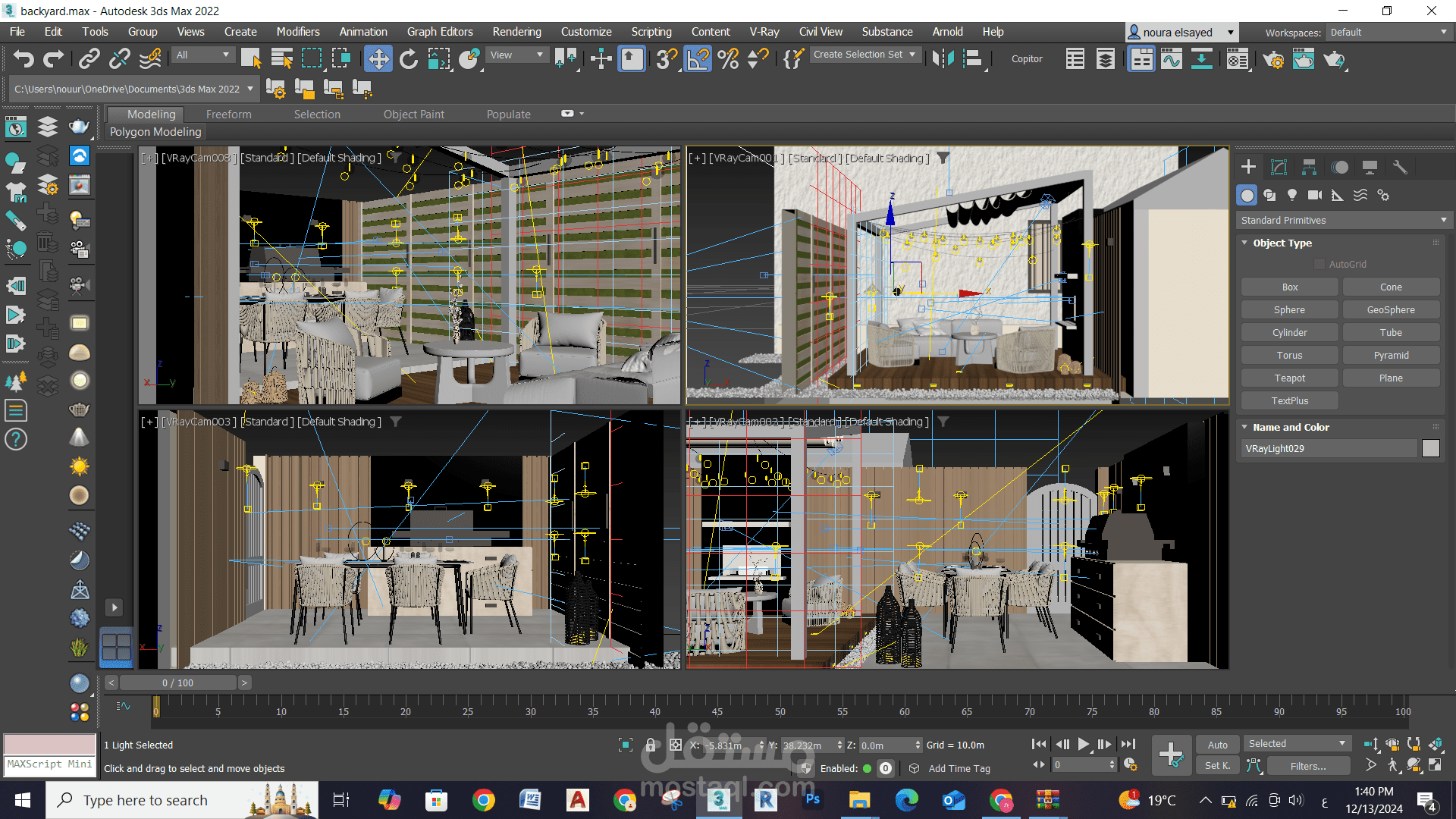Enable the AutoGrid checkbox
Image resolution: width=1456 pixels, height=819 pixels.
pyautogui.click(x=1319, y=264)
